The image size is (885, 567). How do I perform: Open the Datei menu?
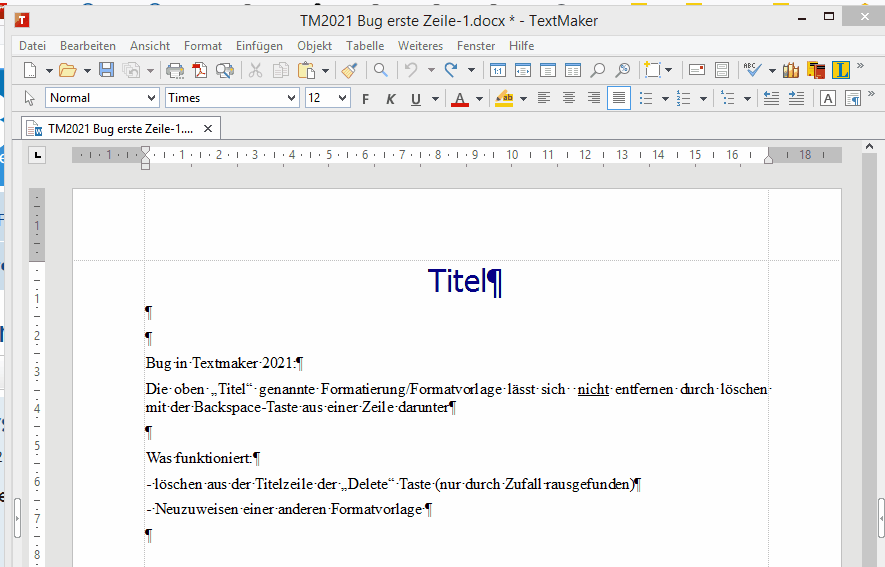pos(32,46)
